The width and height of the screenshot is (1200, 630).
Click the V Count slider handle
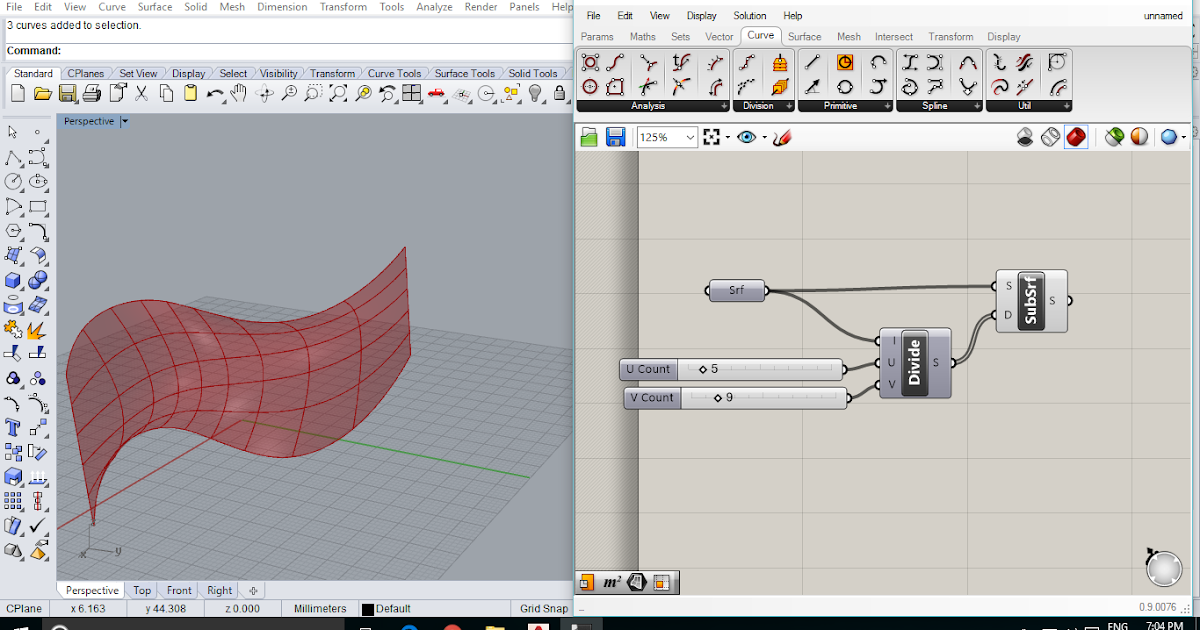click(x=718, y=397)
